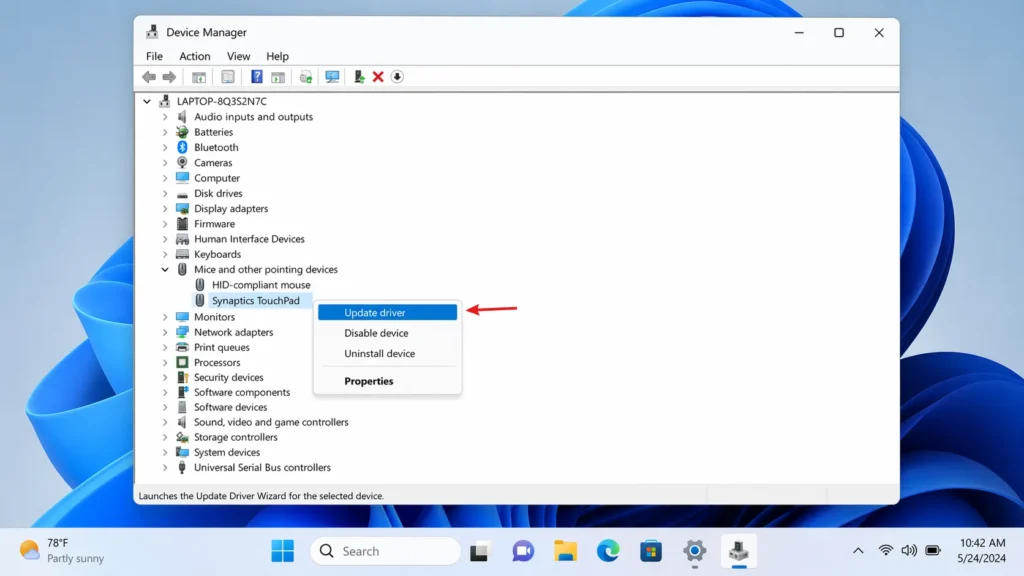Open the Windows Search box in the taskbar

coord(385,550)
